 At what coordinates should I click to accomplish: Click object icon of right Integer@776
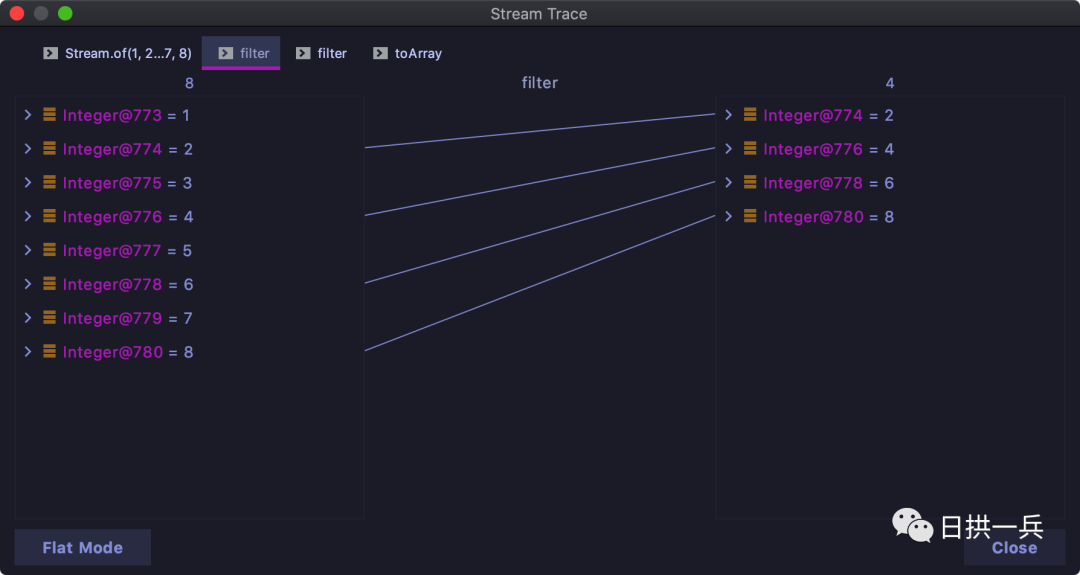tap(750, 148)
